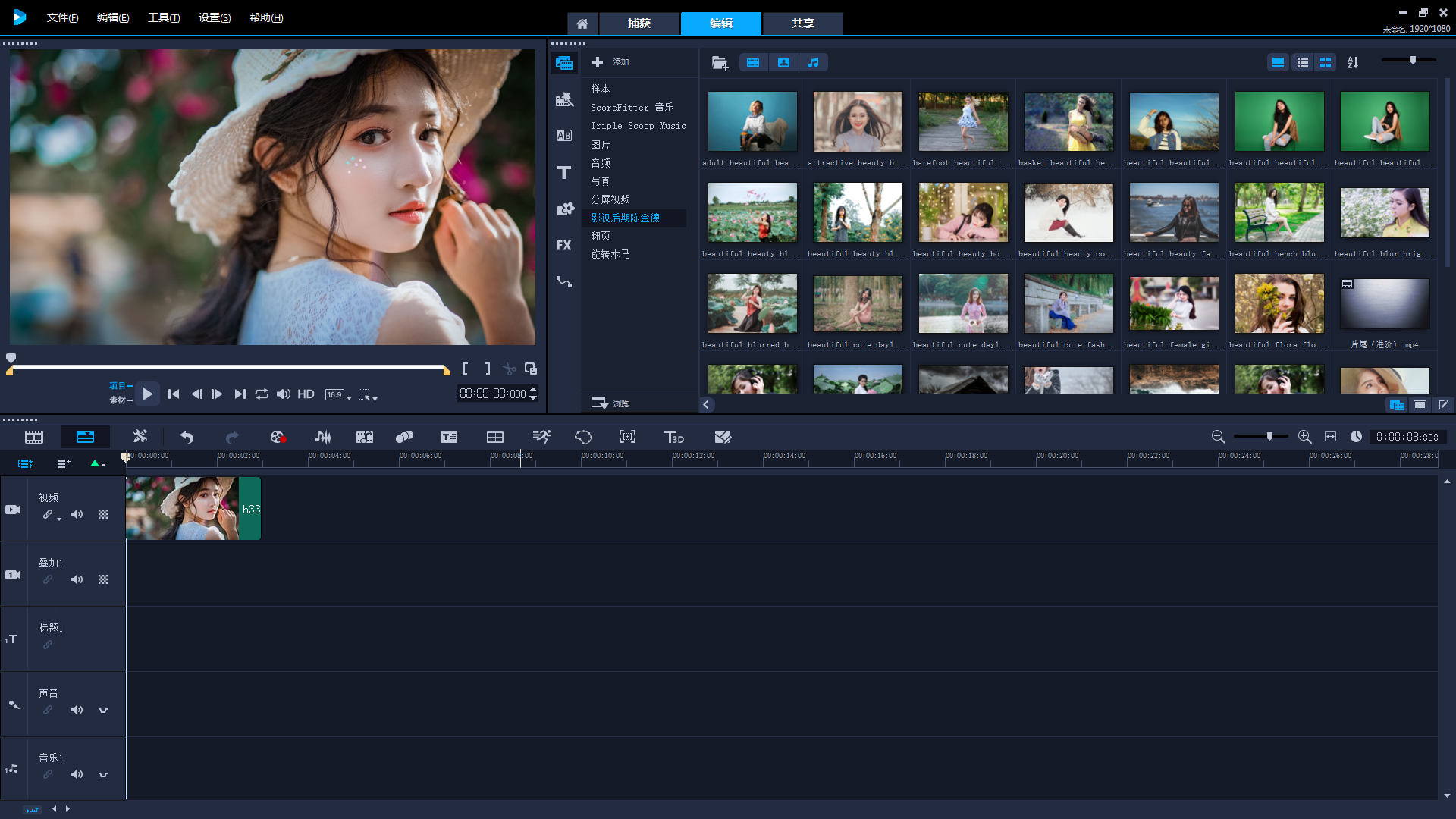
Task: Open the 3D Title Editor tool
Action: coord(673,437)
